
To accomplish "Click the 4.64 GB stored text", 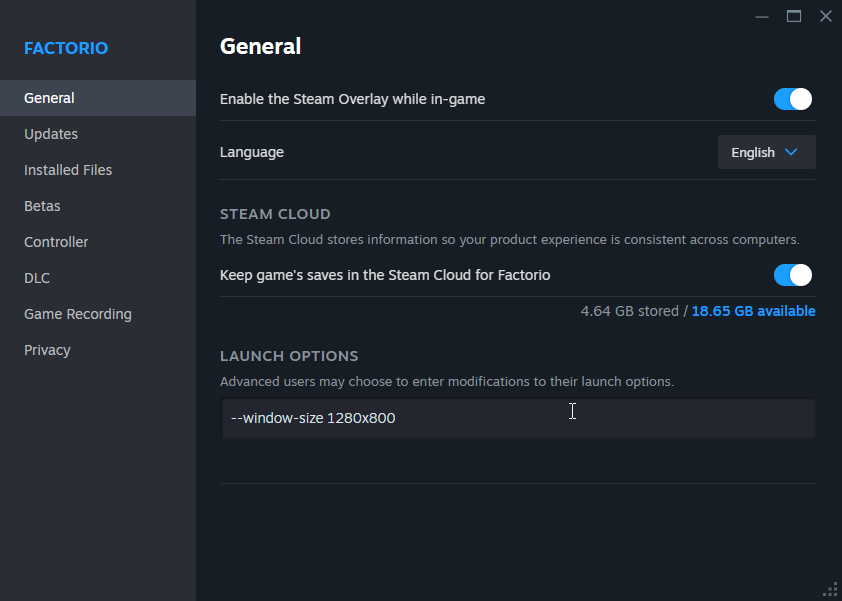I will (x=629, y=311).
